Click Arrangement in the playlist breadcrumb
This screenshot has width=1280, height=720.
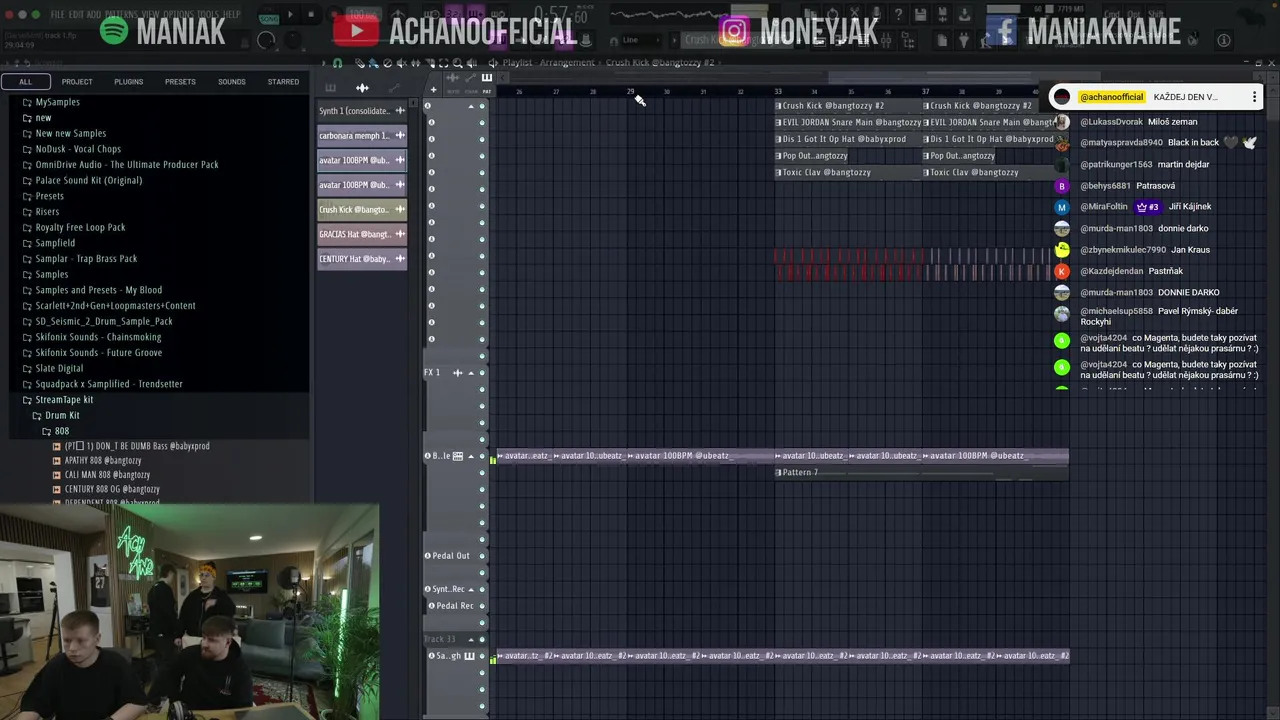point(567,62)
